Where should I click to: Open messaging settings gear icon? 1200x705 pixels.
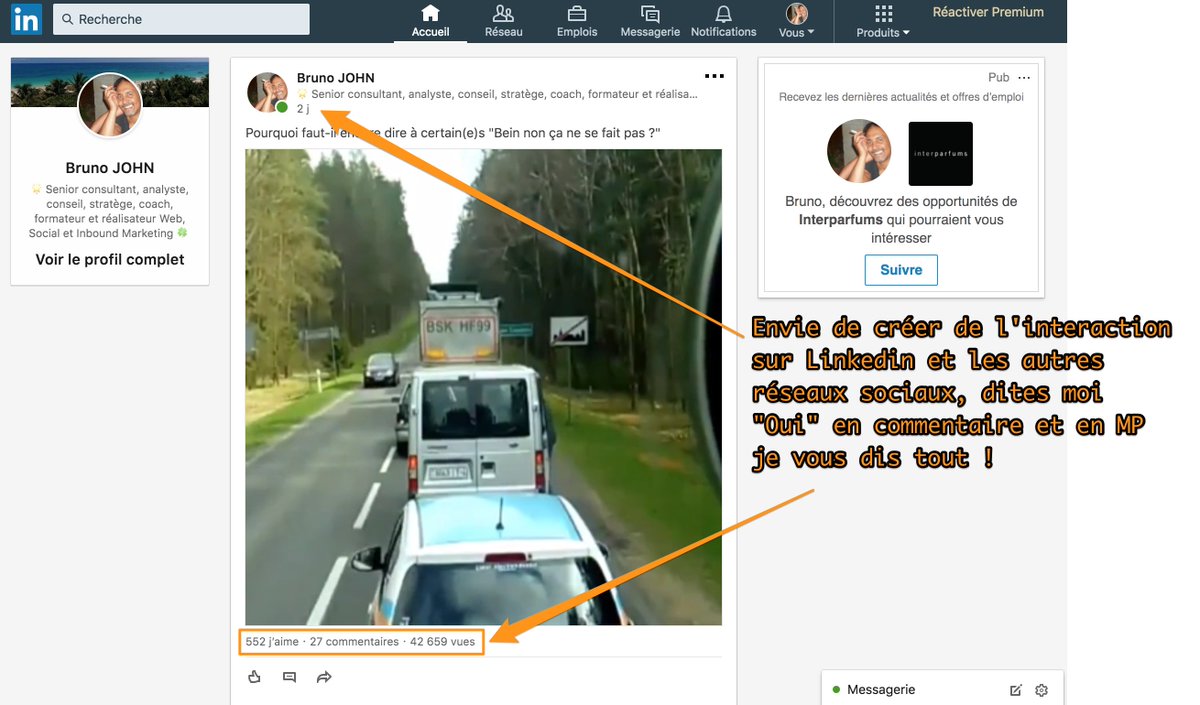point(1041,690)
